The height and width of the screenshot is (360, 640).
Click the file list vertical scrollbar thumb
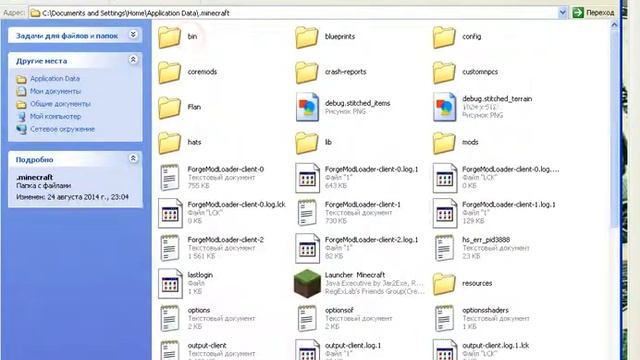614,129
